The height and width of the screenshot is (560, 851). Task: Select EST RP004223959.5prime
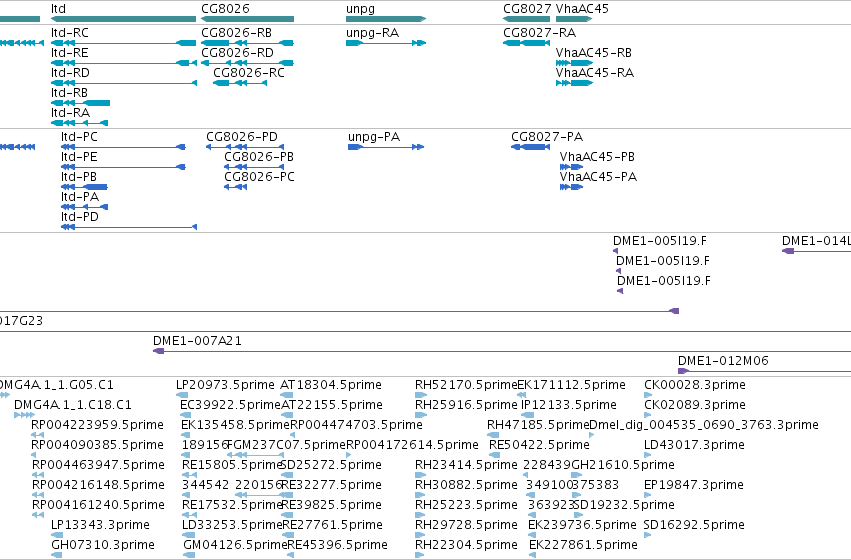pos(97,425)
